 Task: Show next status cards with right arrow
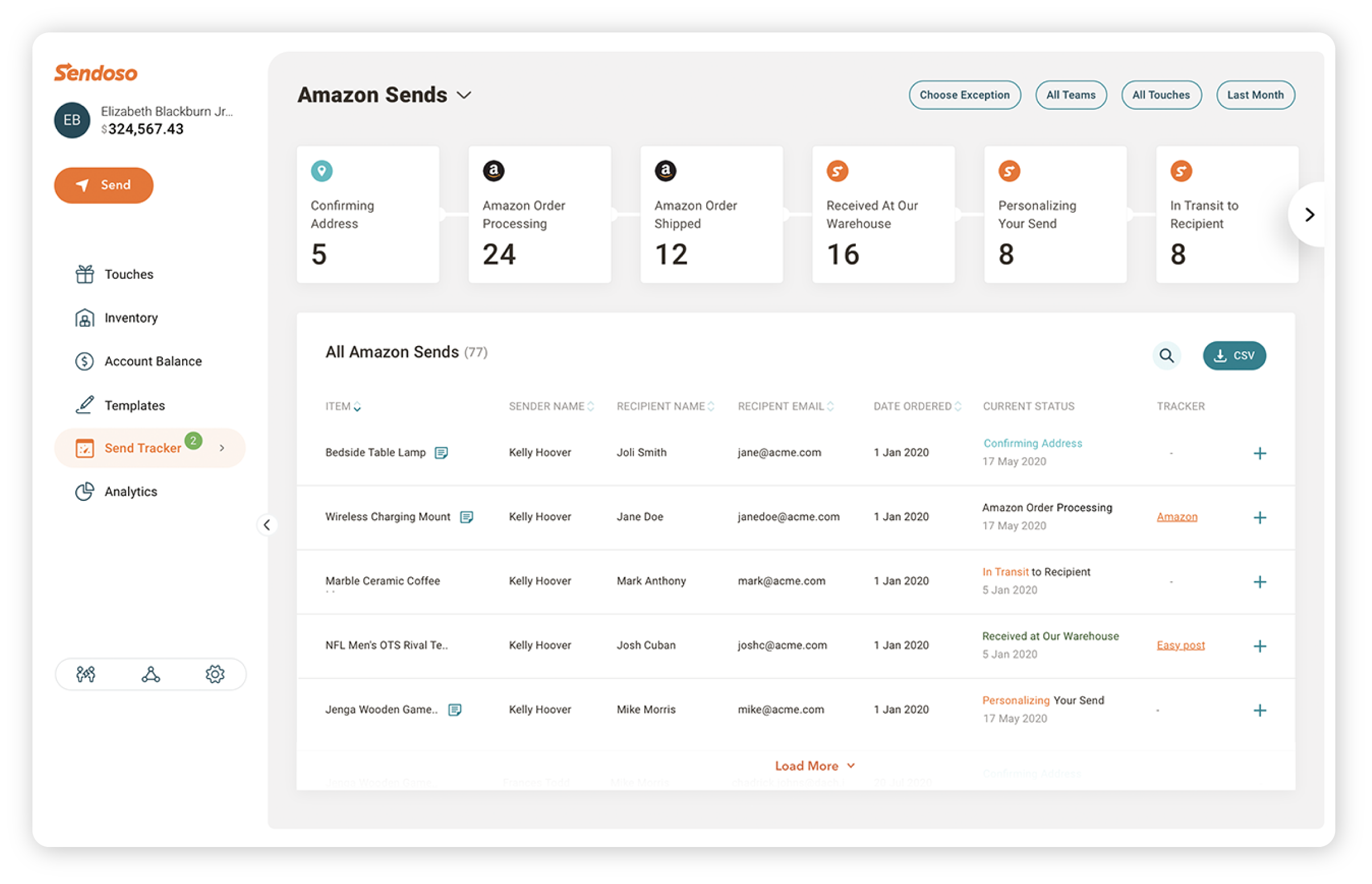[x=1309, y=215]
